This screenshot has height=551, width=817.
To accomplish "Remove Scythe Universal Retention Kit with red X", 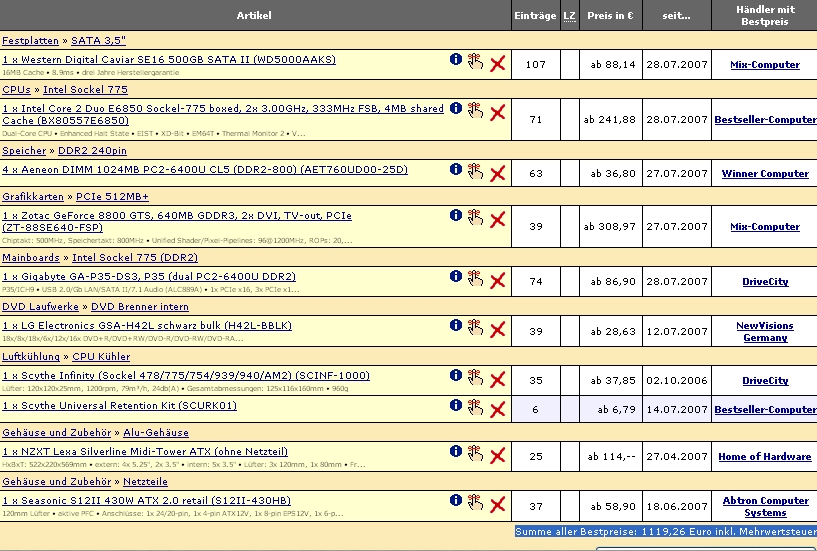I will point(498,410).
